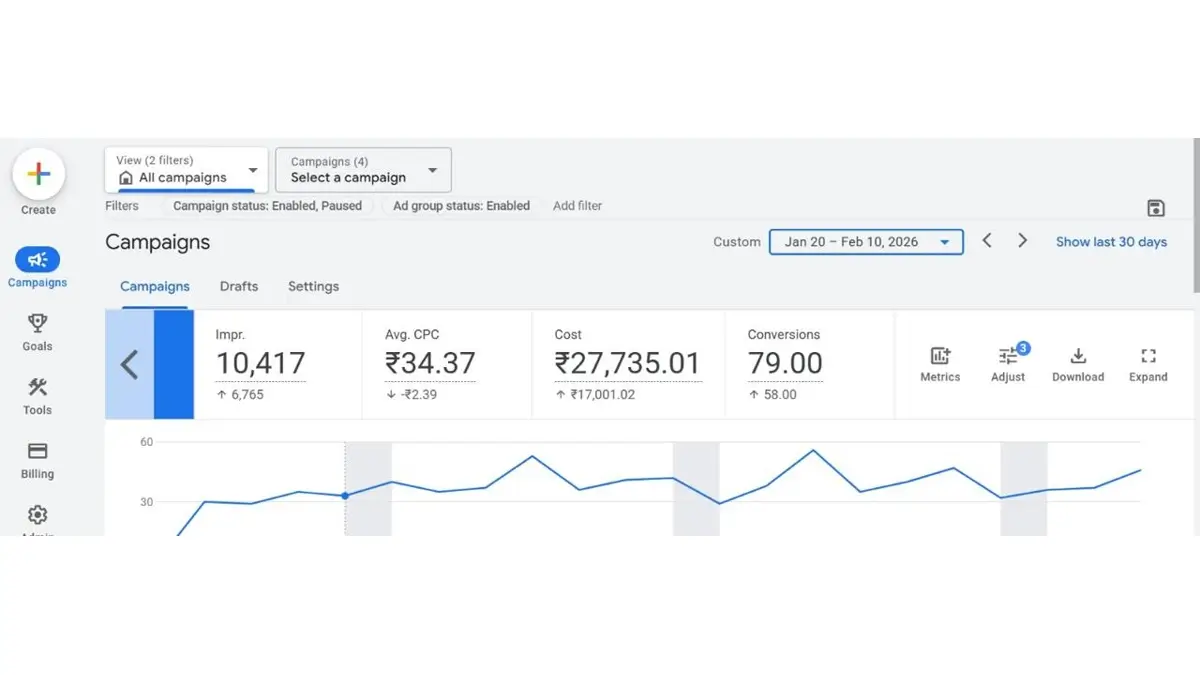Screen dimensions: 1200x675
Task: Click the Filters label
Action: (122, 206)
